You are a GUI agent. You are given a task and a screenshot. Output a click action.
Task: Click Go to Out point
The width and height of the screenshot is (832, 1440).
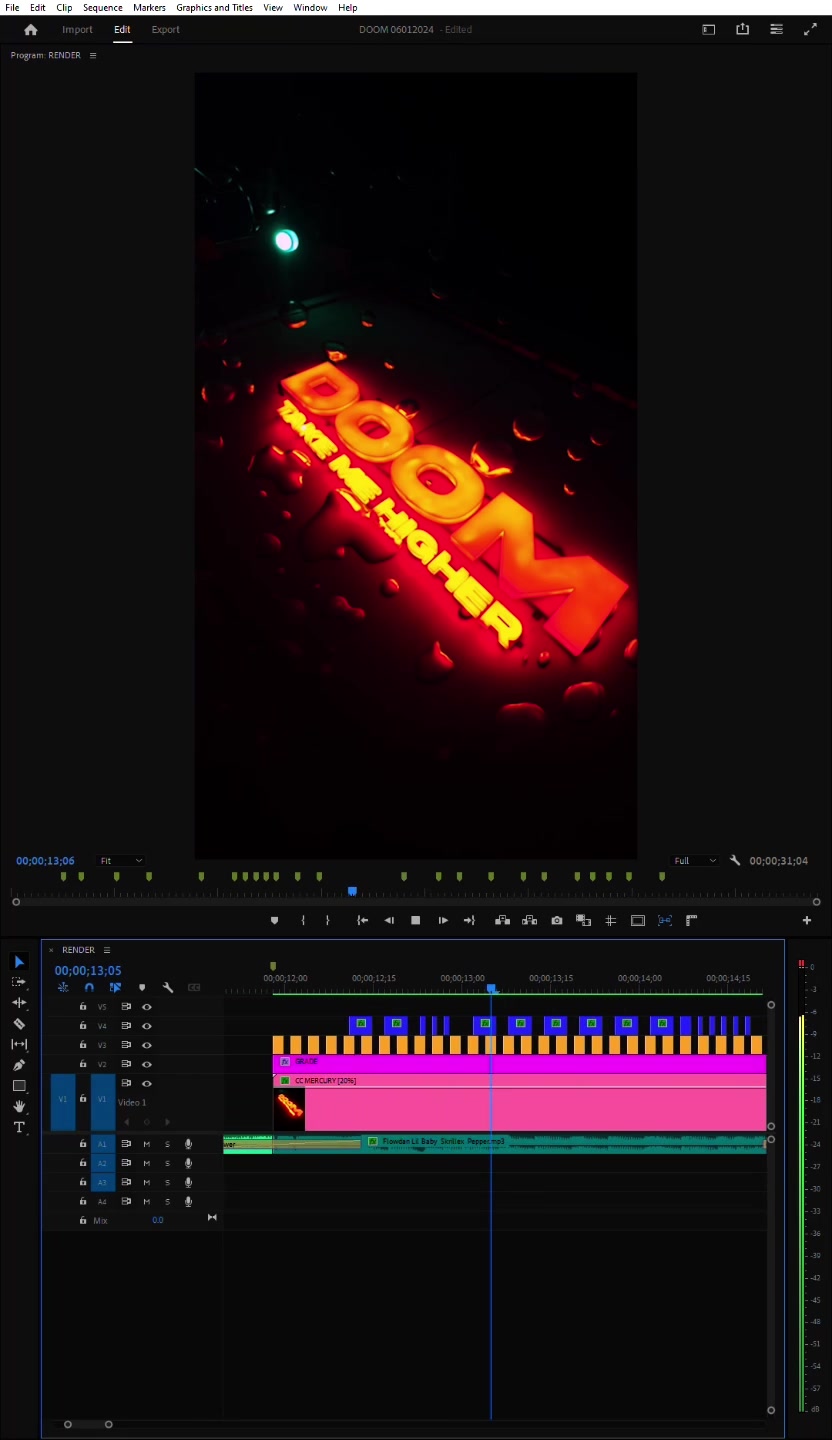469,920
